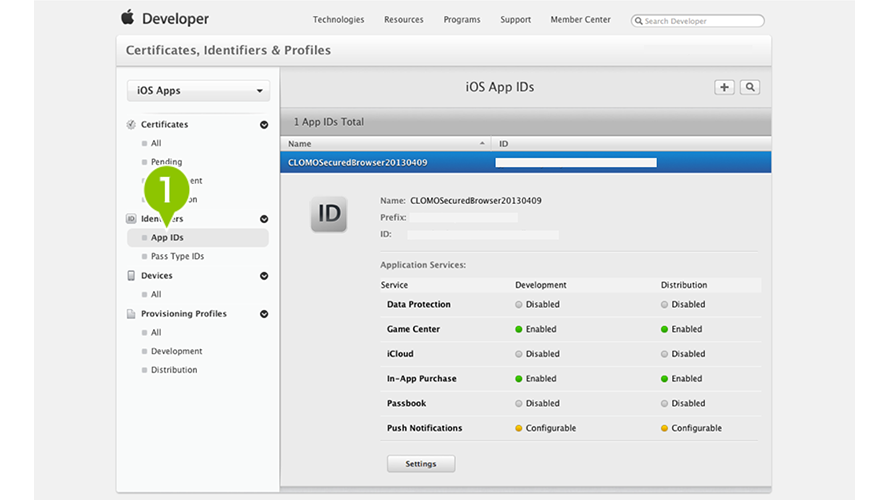
Task: Click Name value CLOMOSecuredBrowser20130409 in details
Action: 476,201
